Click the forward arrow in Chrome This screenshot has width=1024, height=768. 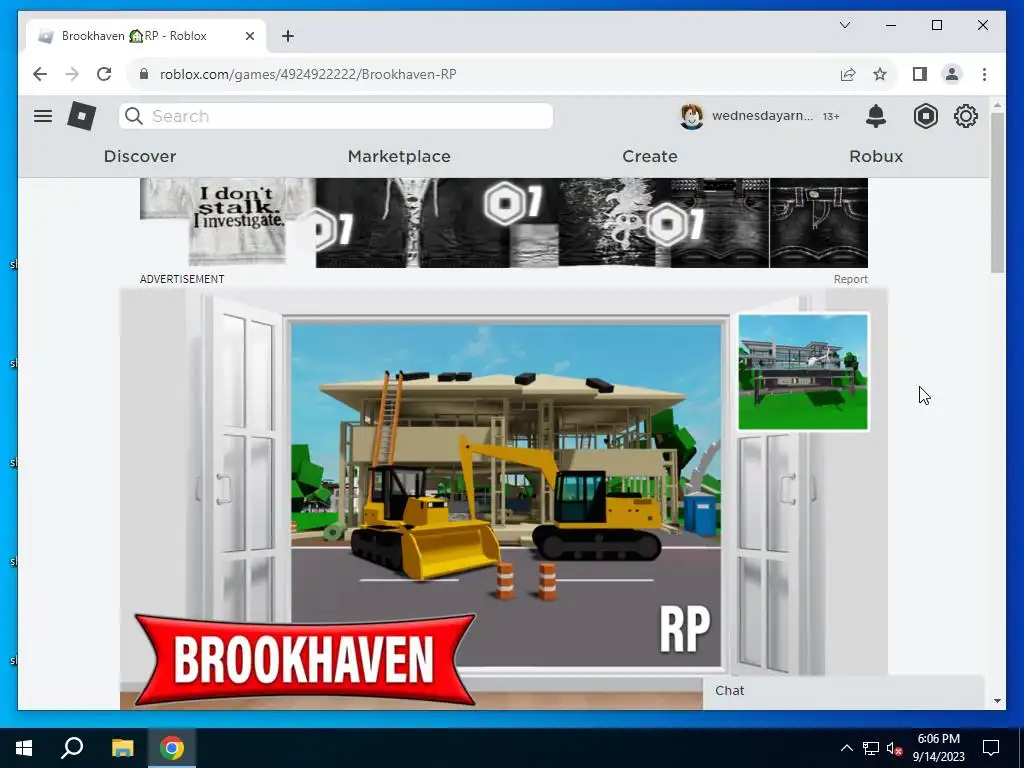[x=72, y=74]
